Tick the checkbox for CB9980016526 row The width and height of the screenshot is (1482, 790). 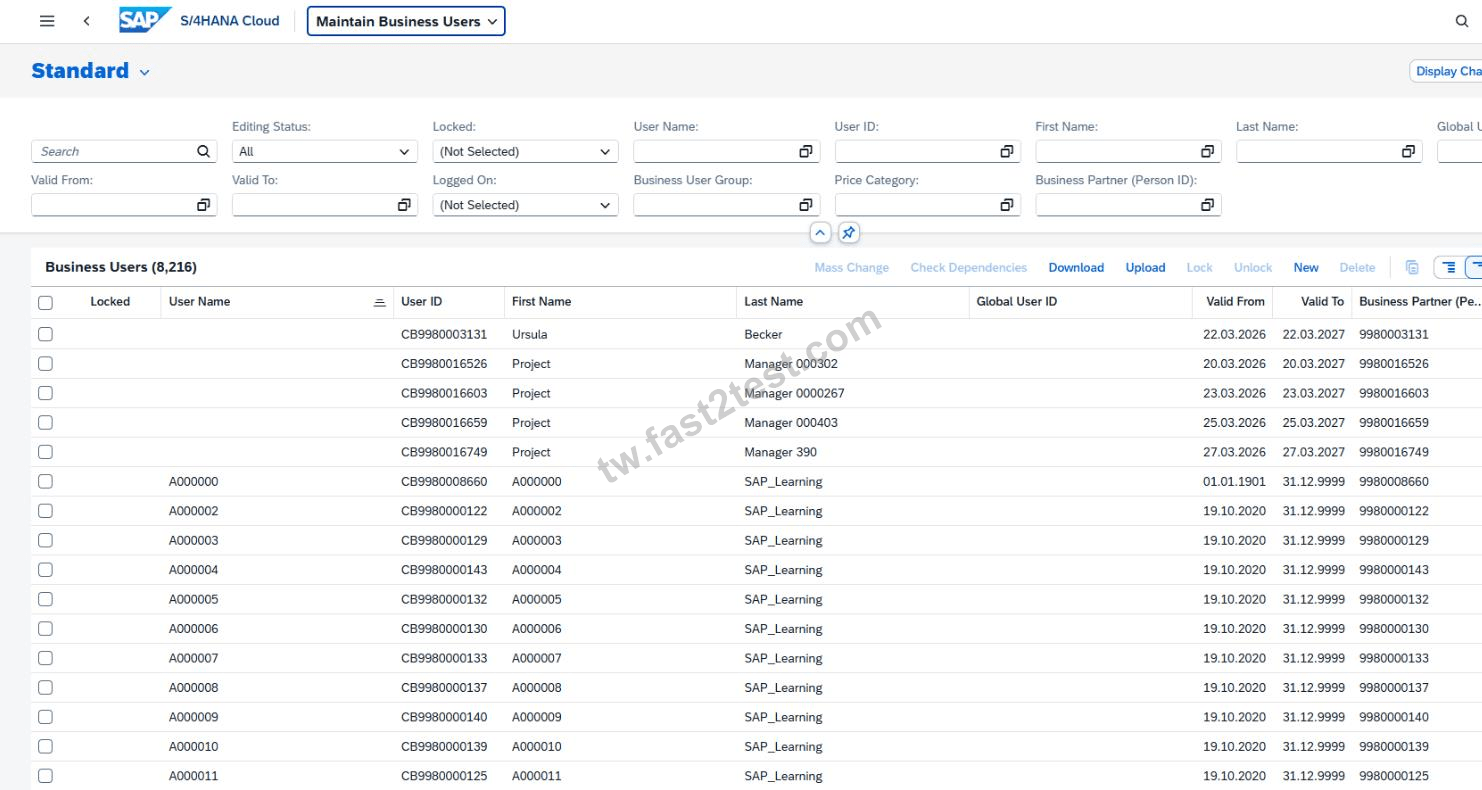pyautogui.click(x=45, y=364)
